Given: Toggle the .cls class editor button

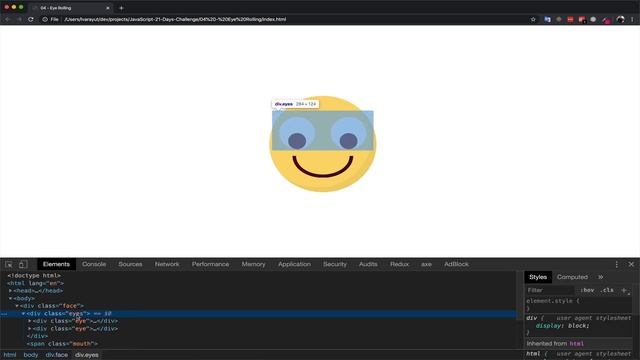Looking at the screenshot, I should pos(607,290).
